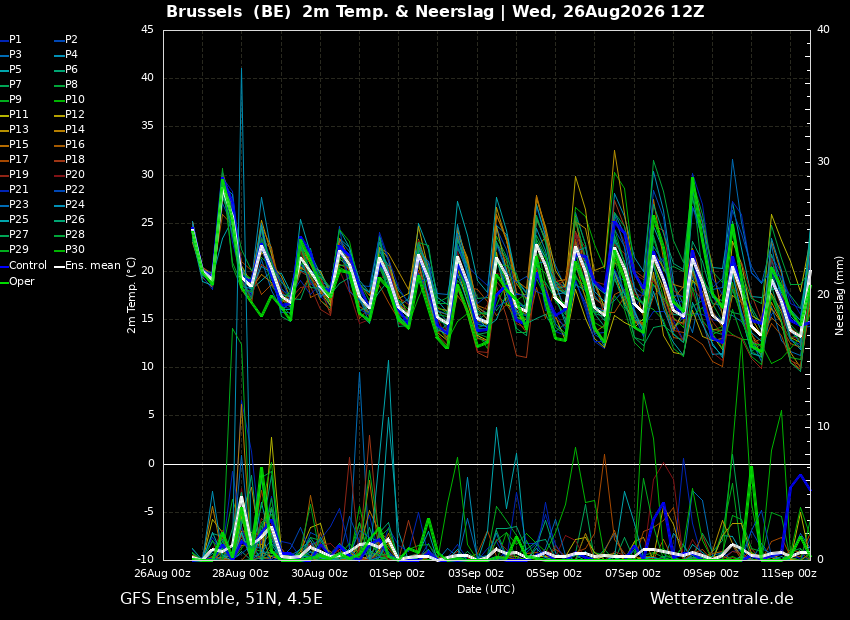The height and width of the screenshot is (620, 850).
Task: Click the 0 label on the Neerslag axis
Action: 820,560
